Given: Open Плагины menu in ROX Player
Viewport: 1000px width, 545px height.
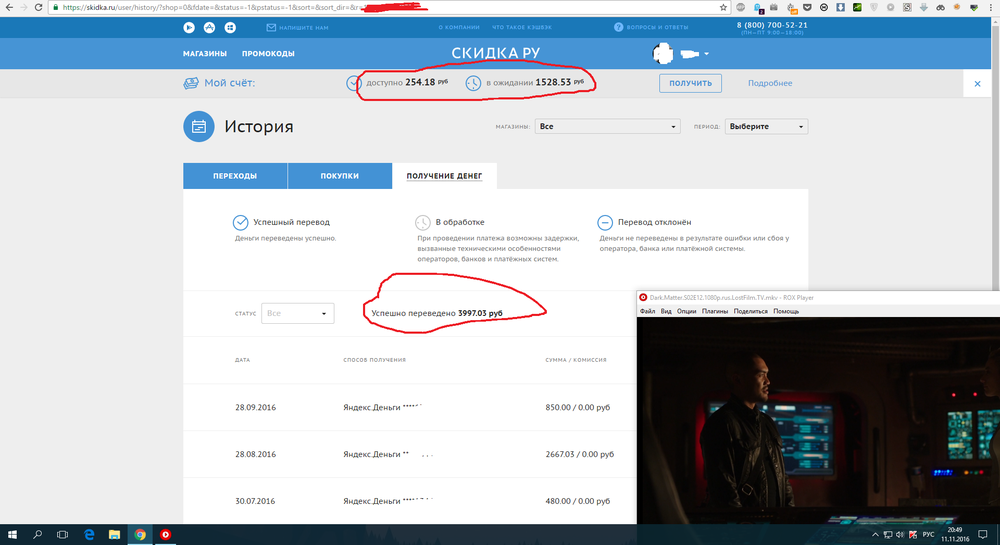Looking at the screenshot, I should [715, 311].
